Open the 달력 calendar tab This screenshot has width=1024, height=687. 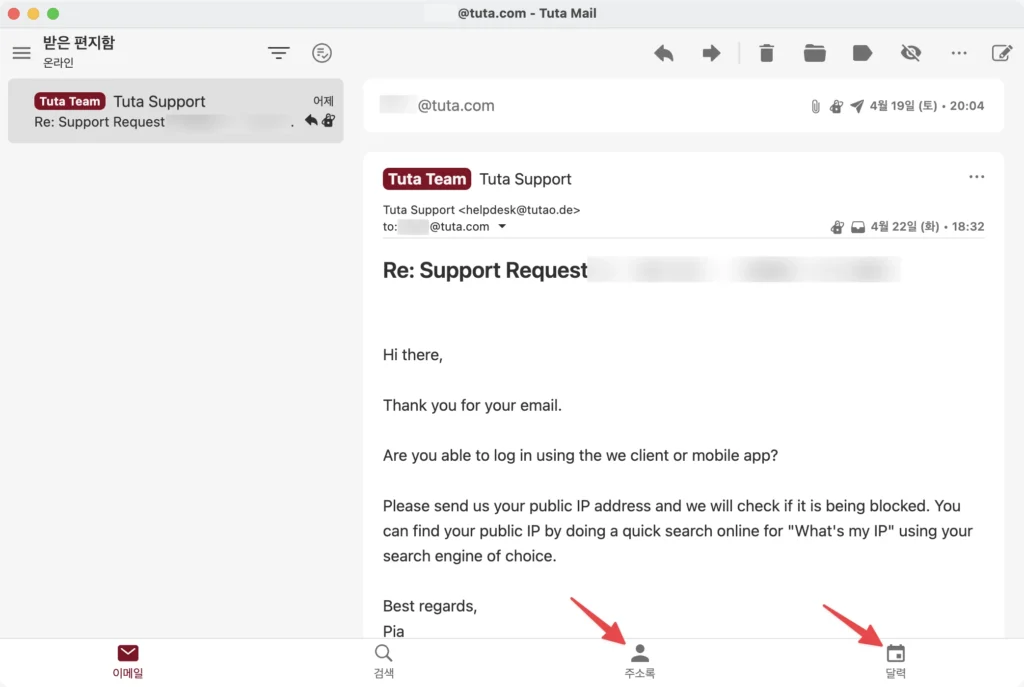click(896, 662)
